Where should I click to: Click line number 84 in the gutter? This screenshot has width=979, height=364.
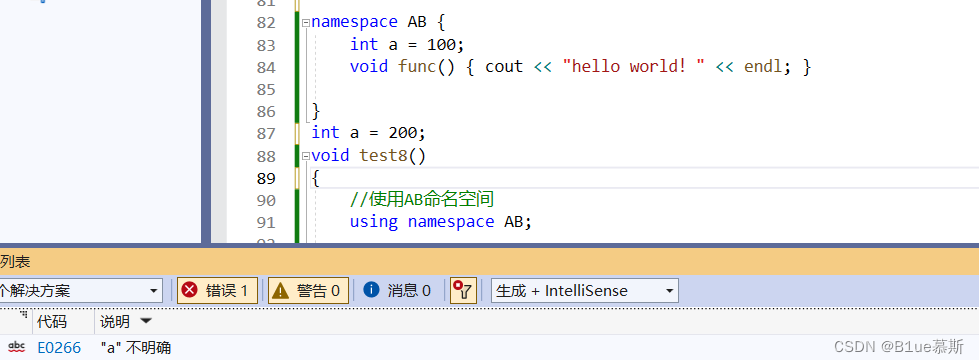point(266,67)
